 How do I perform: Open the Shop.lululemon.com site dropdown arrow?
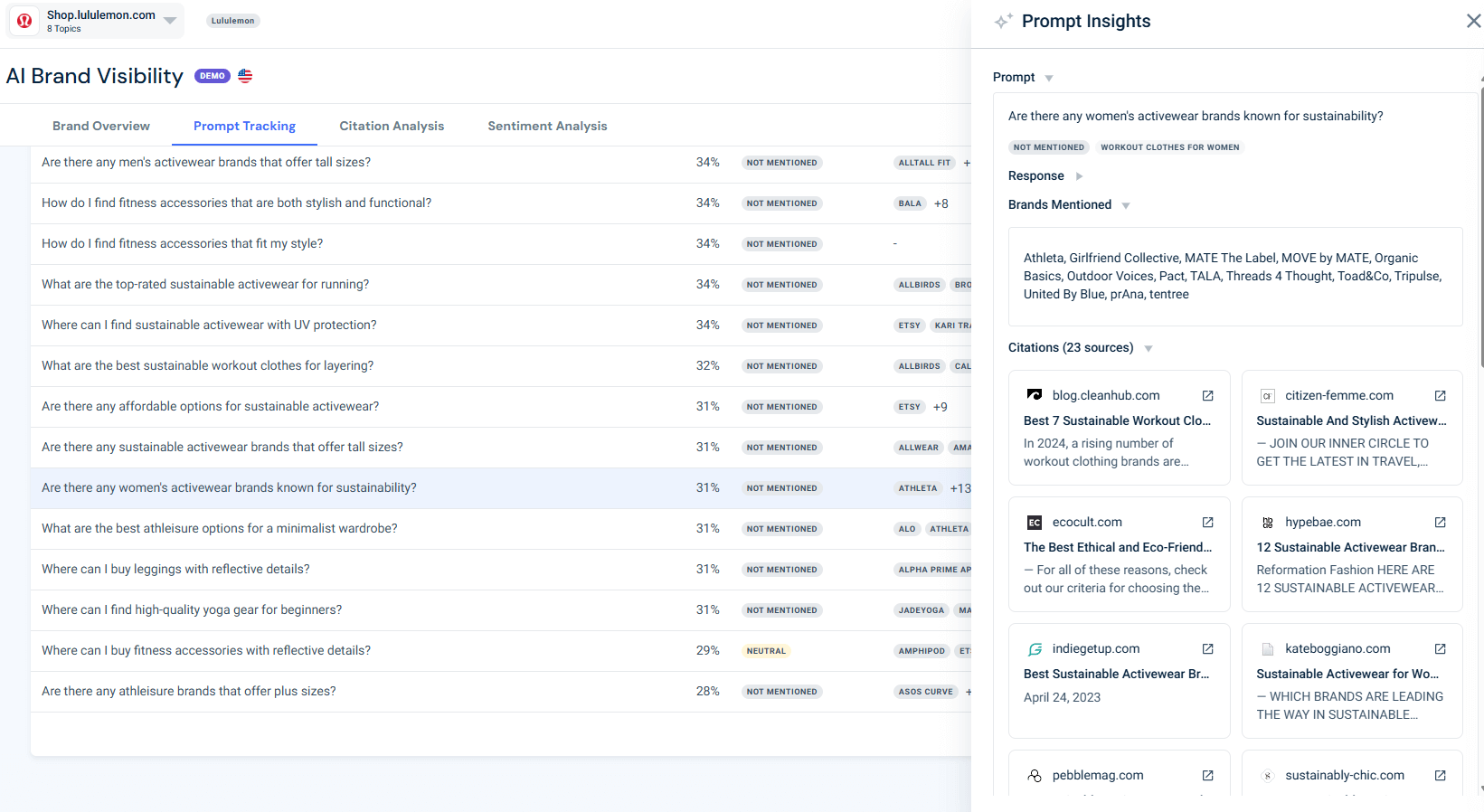click(x=170, y=21)
